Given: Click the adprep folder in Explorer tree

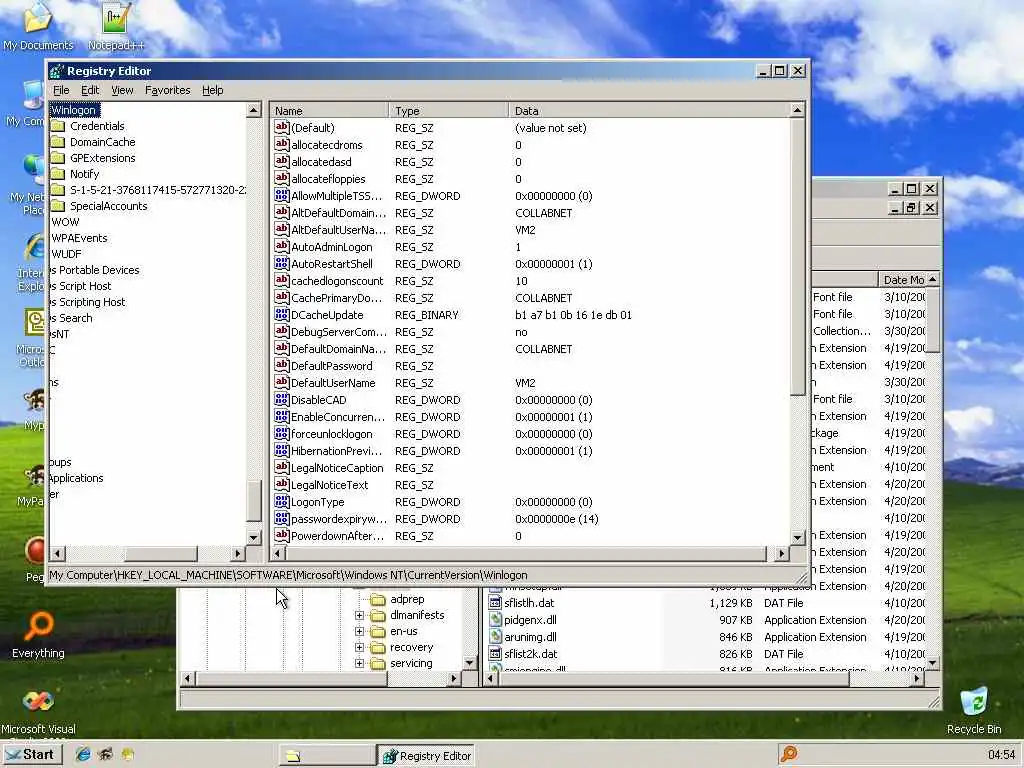Looking at the screenshot, I should click(x=398, y=599).
